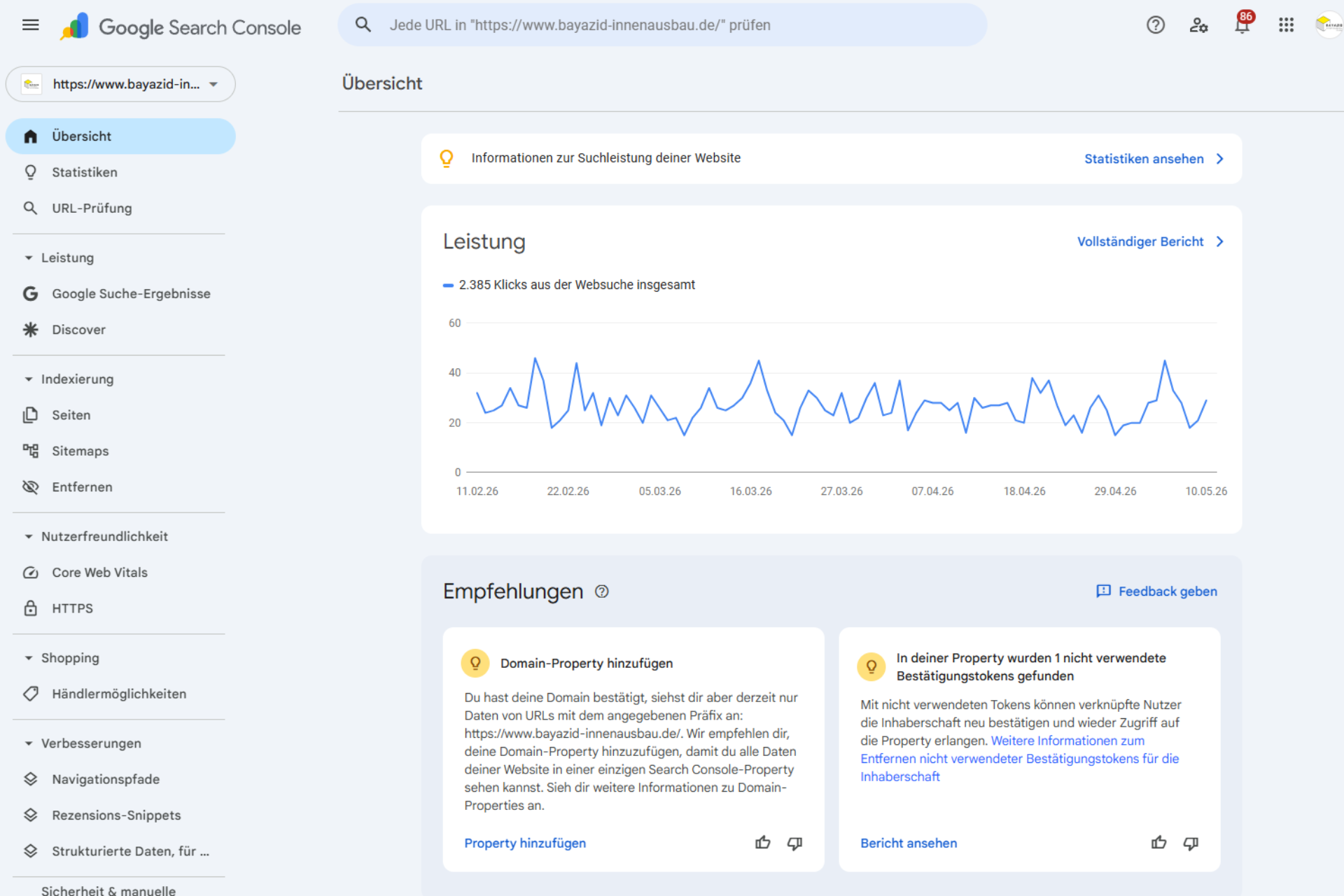Open Vollständiger Bericht for Leistung

(x=1150, y=241)
